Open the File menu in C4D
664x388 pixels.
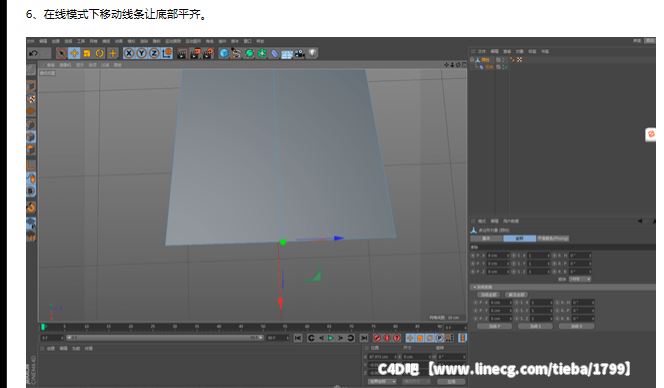point(30,42)
